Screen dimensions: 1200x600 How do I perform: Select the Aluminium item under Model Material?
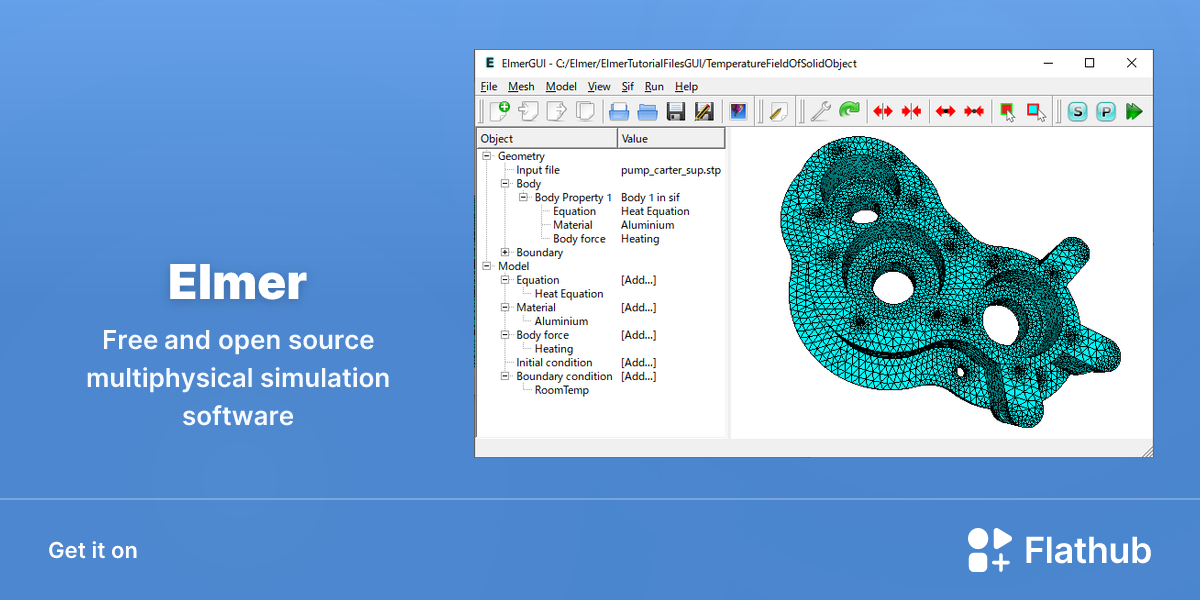[x=561, y=321]
